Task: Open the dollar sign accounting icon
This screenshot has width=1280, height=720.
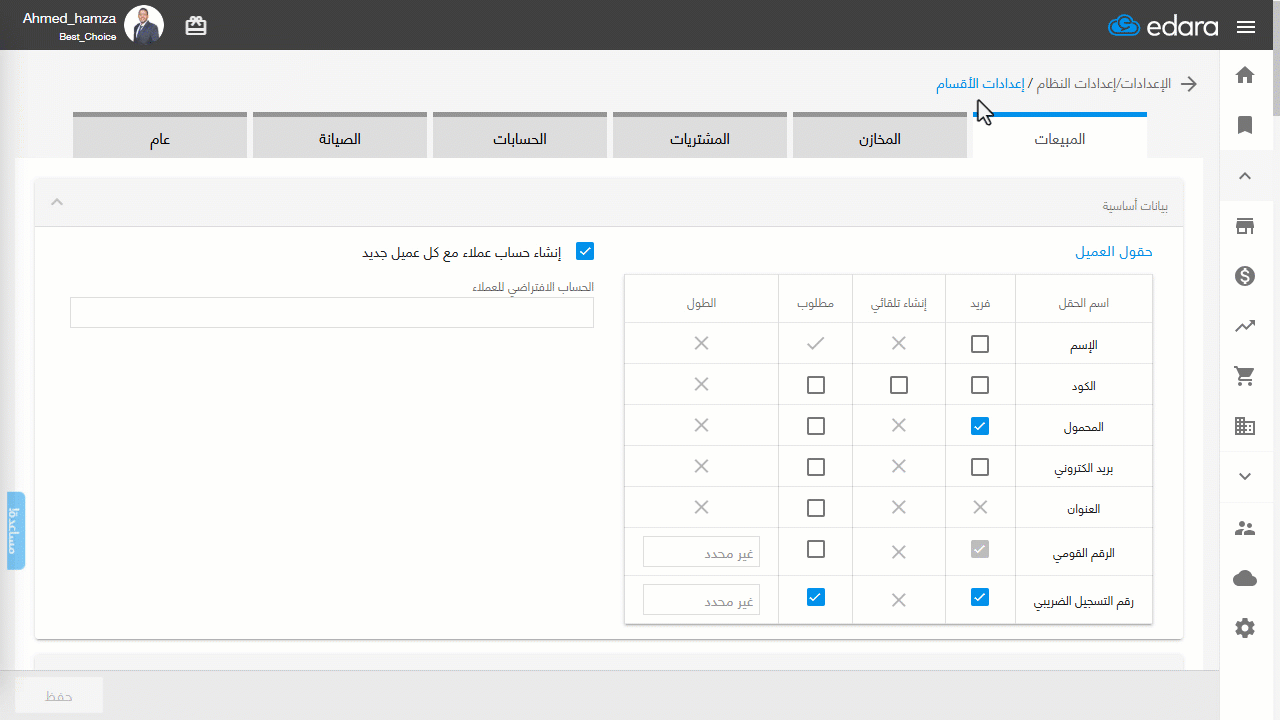Action: click(x=1245, y=276)
